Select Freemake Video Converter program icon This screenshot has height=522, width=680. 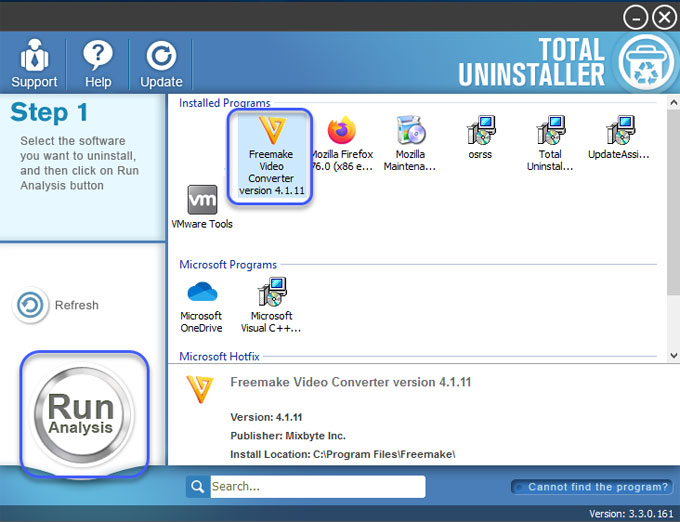[269, 132]
